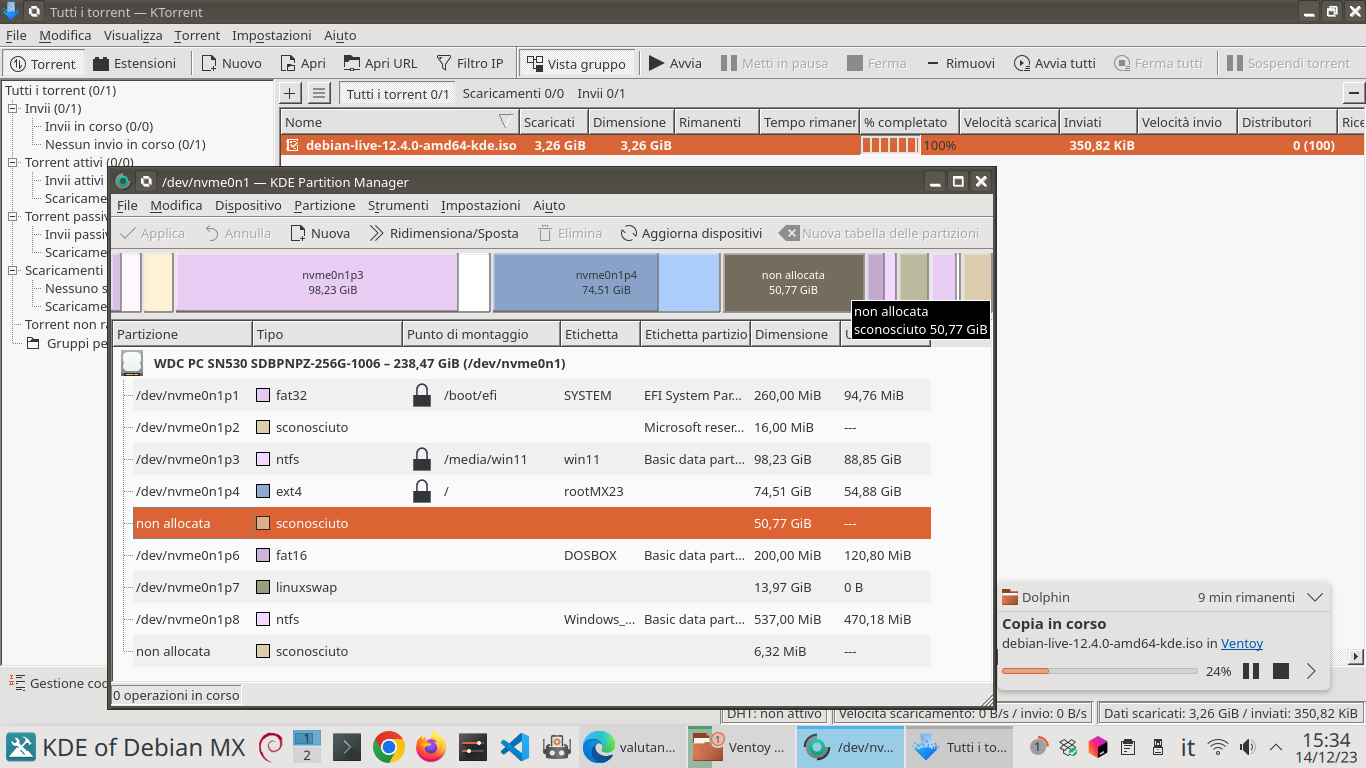Select Nessun invio in corso (0/1) tree item
This screenshot has width=1366, height=768.
point(125,144)
